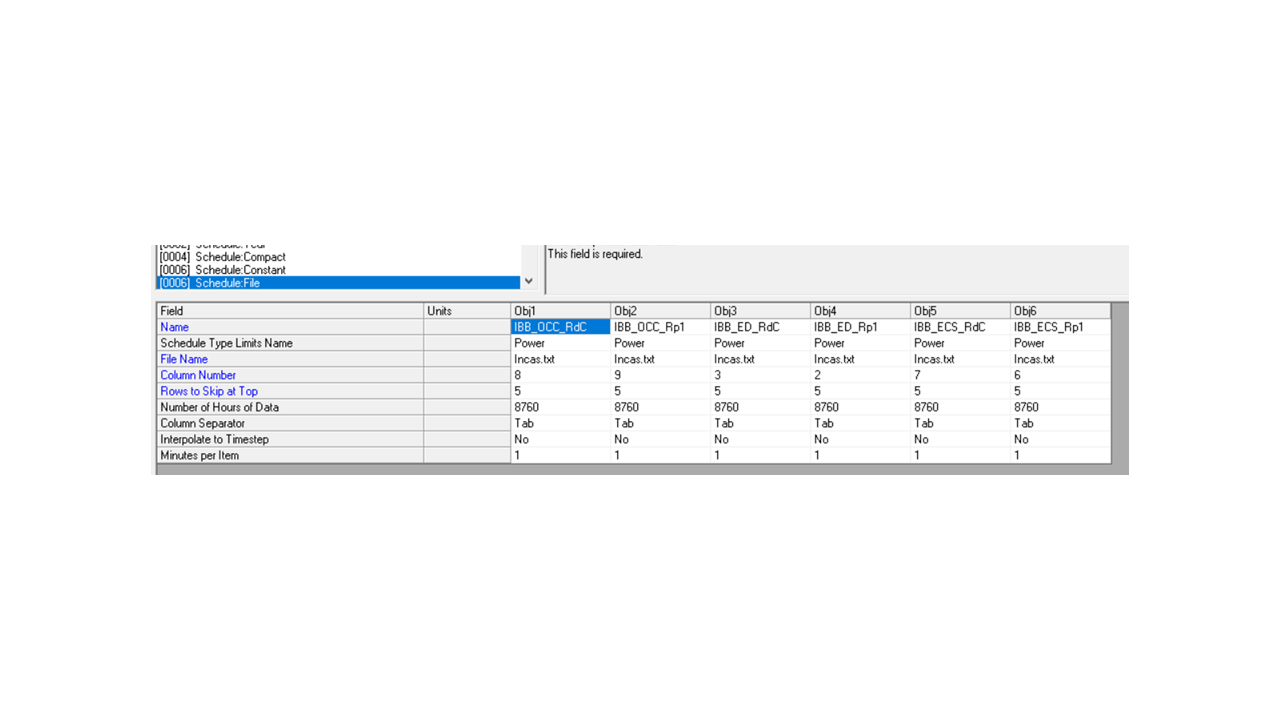The height and width of the screenshot is (720, 1280).
Task: Click the Obj5 column header
Action: tap(960, 311)
